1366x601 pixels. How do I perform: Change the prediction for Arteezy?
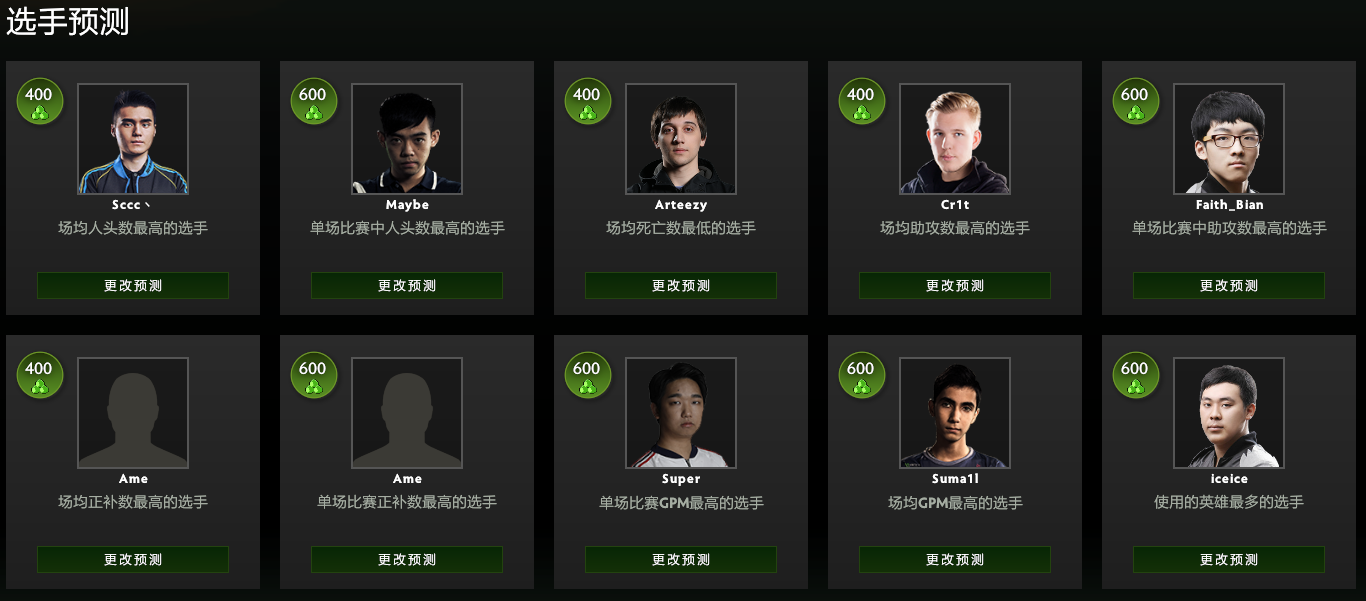click(x=681, y=285)
